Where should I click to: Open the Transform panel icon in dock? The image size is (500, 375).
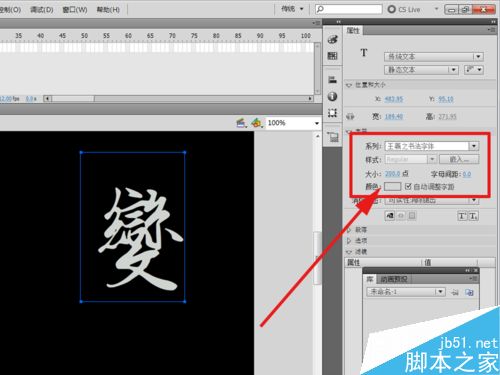(x=332, y=113)
